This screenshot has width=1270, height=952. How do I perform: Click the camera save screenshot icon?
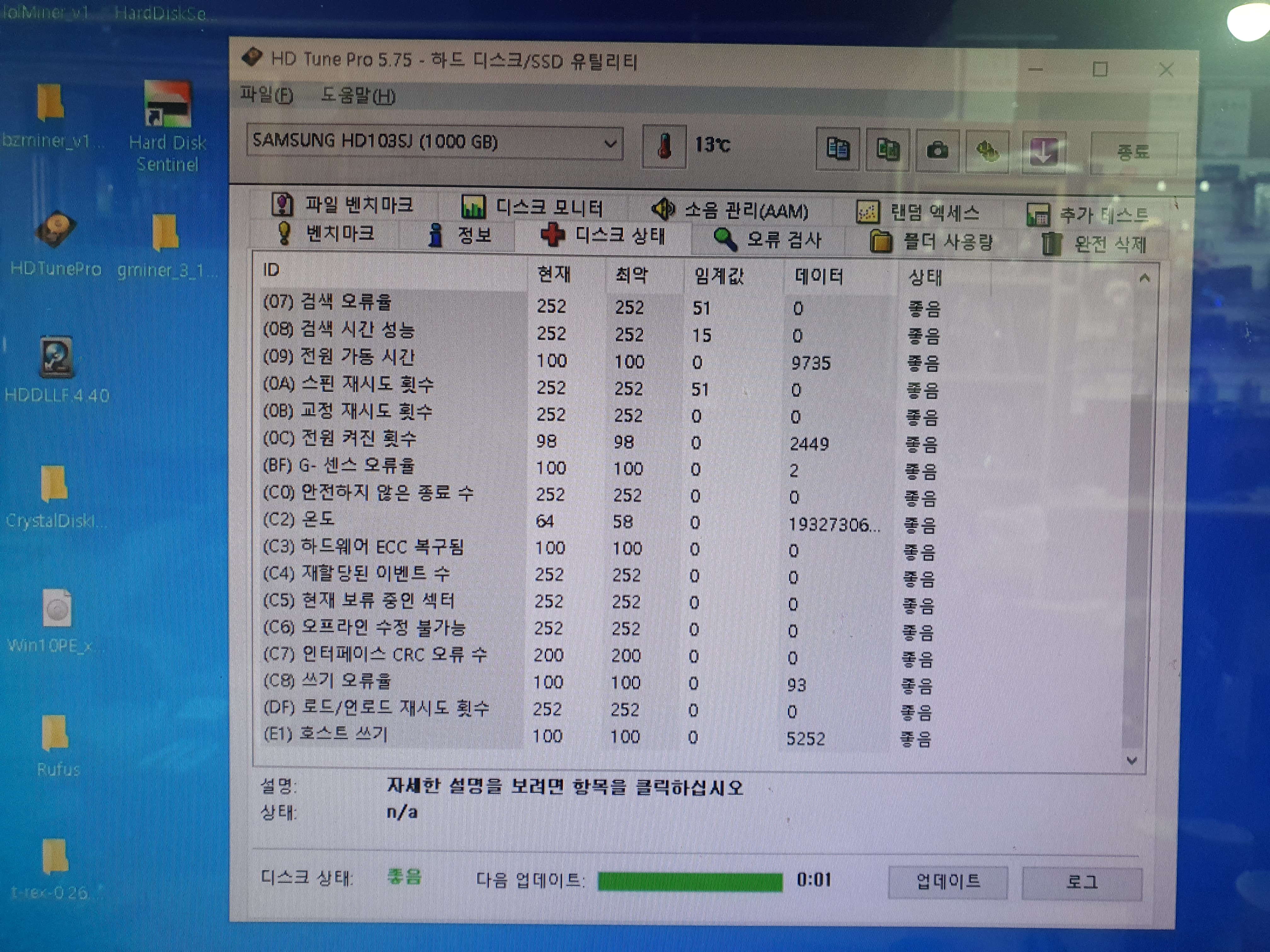pyautogui.click(x=938, y=150)
